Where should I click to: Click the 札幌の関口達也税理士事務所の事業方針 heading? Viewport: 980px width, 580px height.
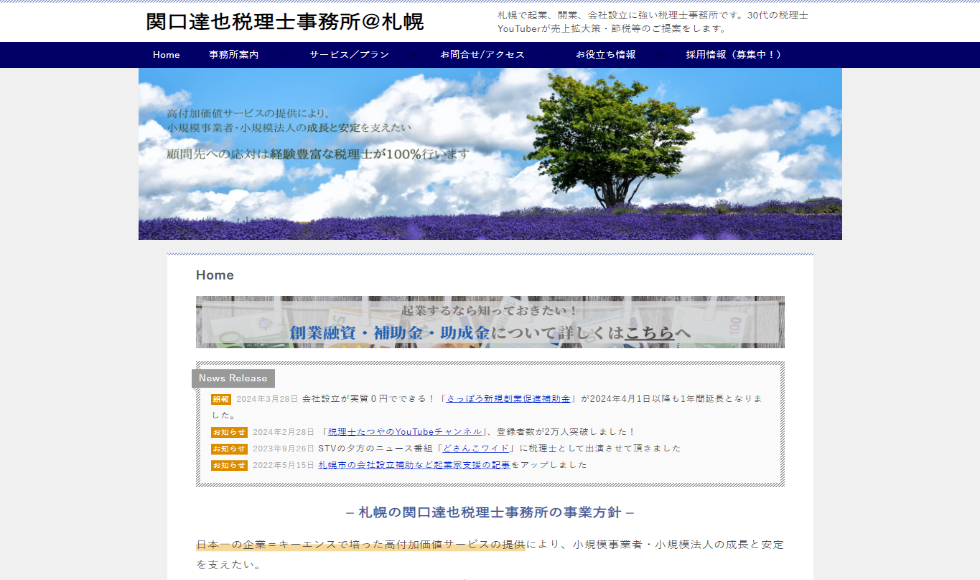(x=490, y=512)
